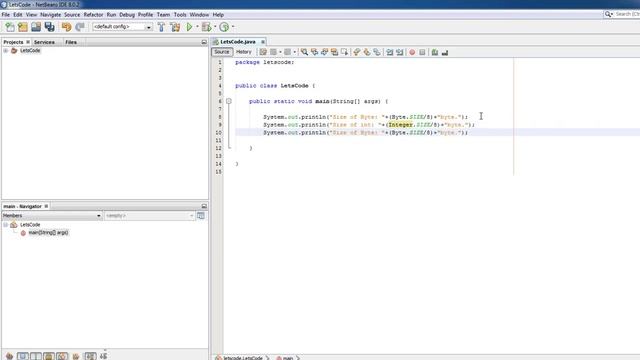
Task: Click the New File toolbar icon
Action: tap(10, 27)
